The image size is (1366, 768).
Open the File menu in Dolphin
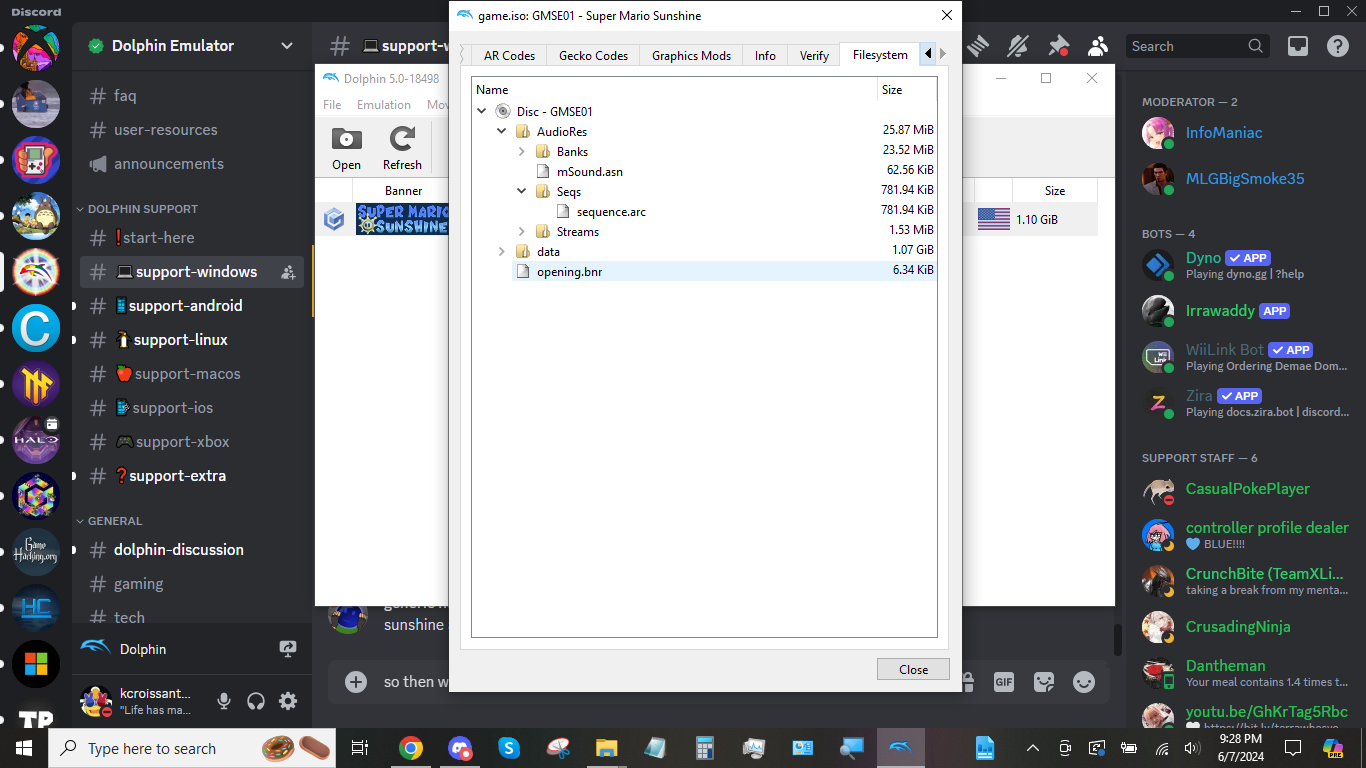332,104
